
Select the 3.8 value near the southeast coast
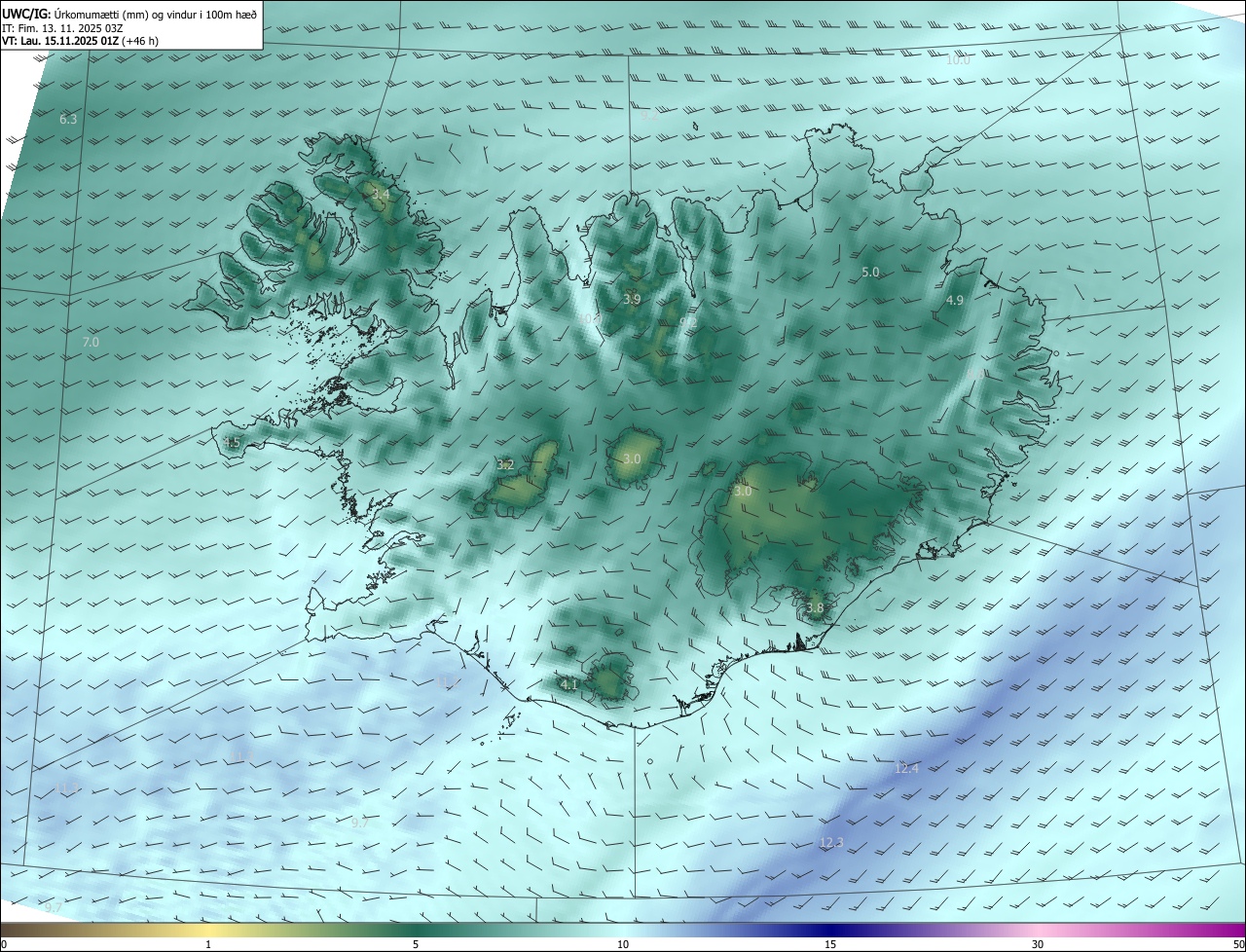815,608
